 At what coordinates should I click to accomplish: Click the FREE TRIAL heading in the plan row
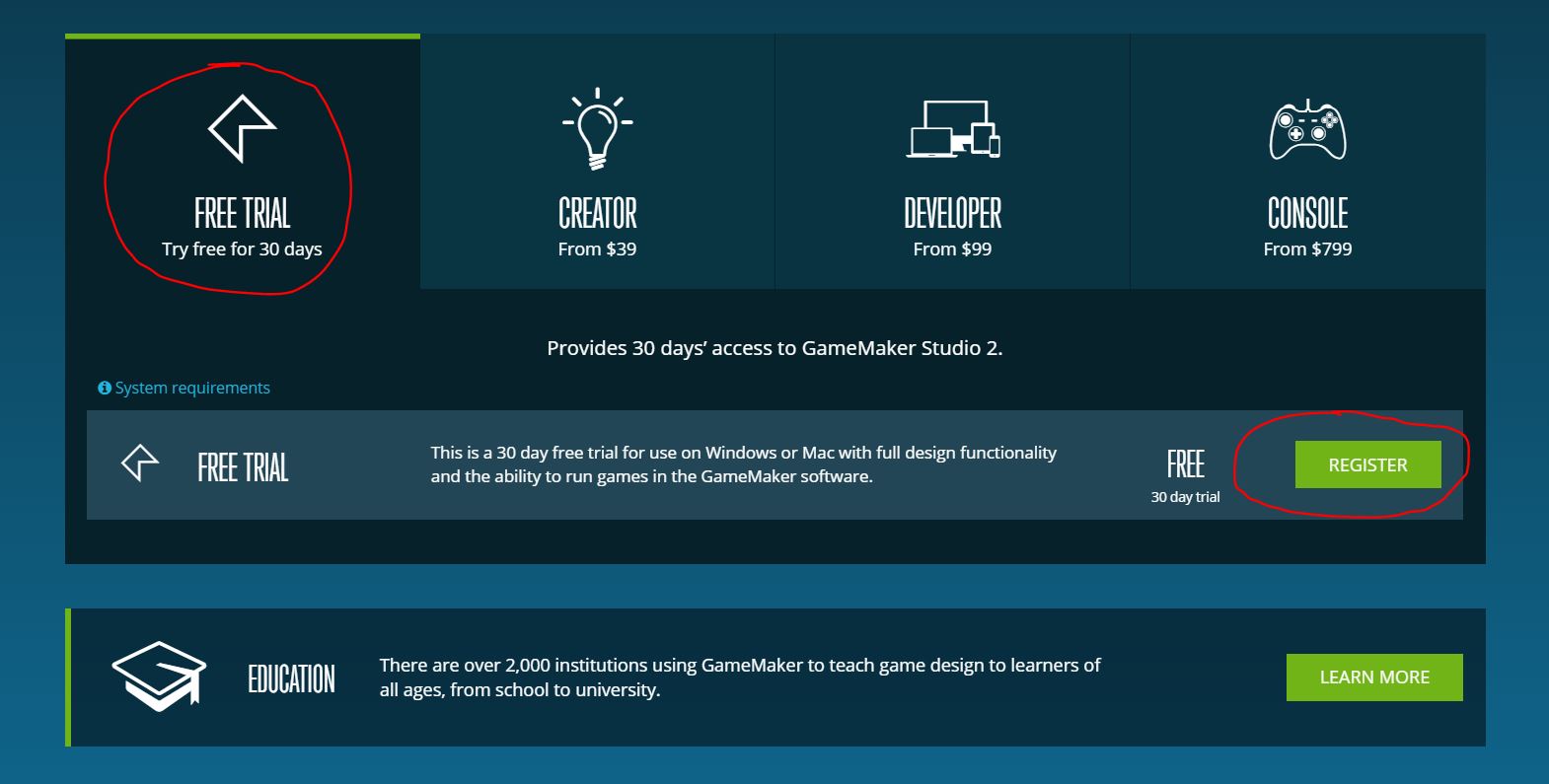pyautogui.click(x=243, y=467)
